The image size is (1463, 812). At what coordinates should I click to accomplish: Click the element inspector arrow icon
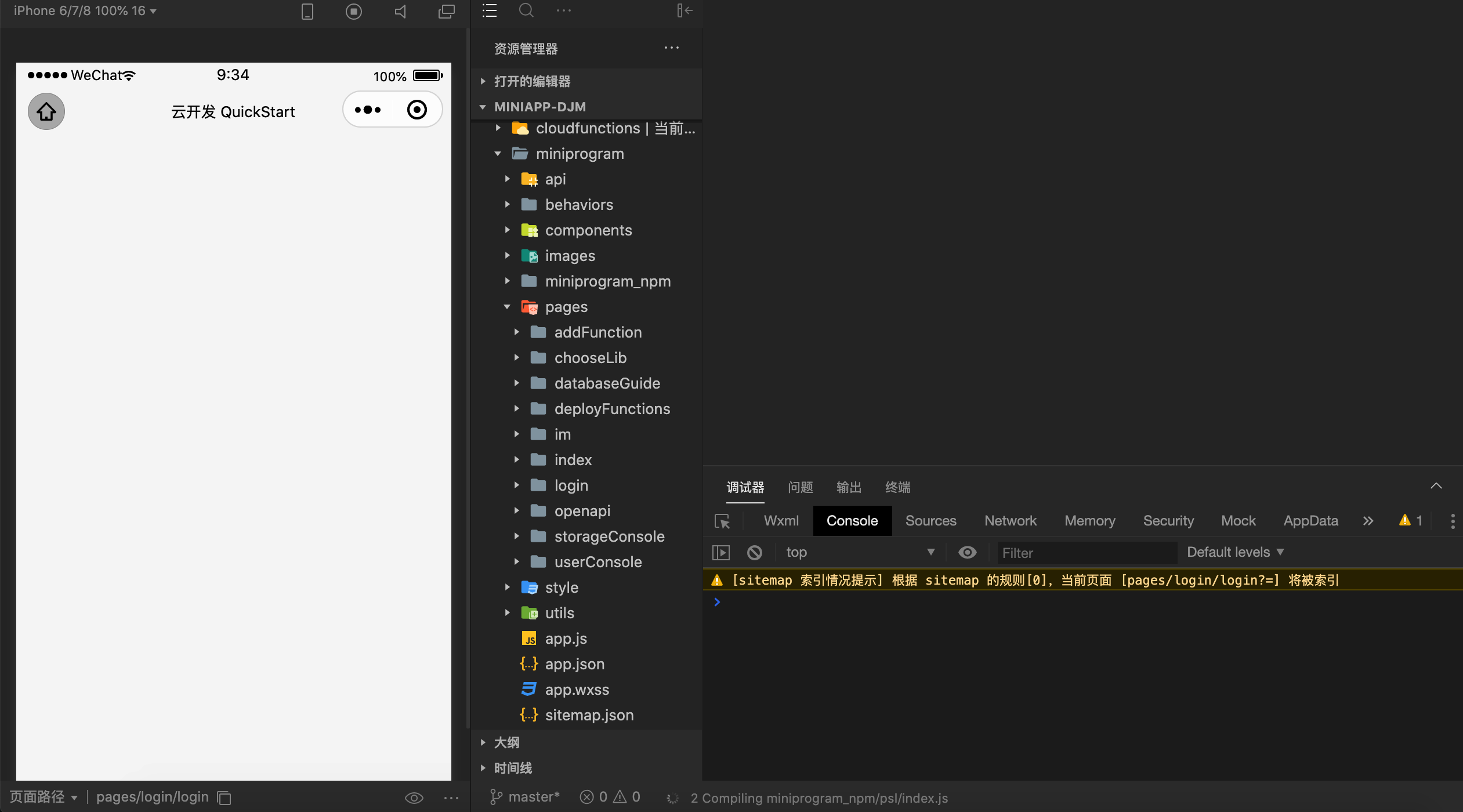[722, 521]
